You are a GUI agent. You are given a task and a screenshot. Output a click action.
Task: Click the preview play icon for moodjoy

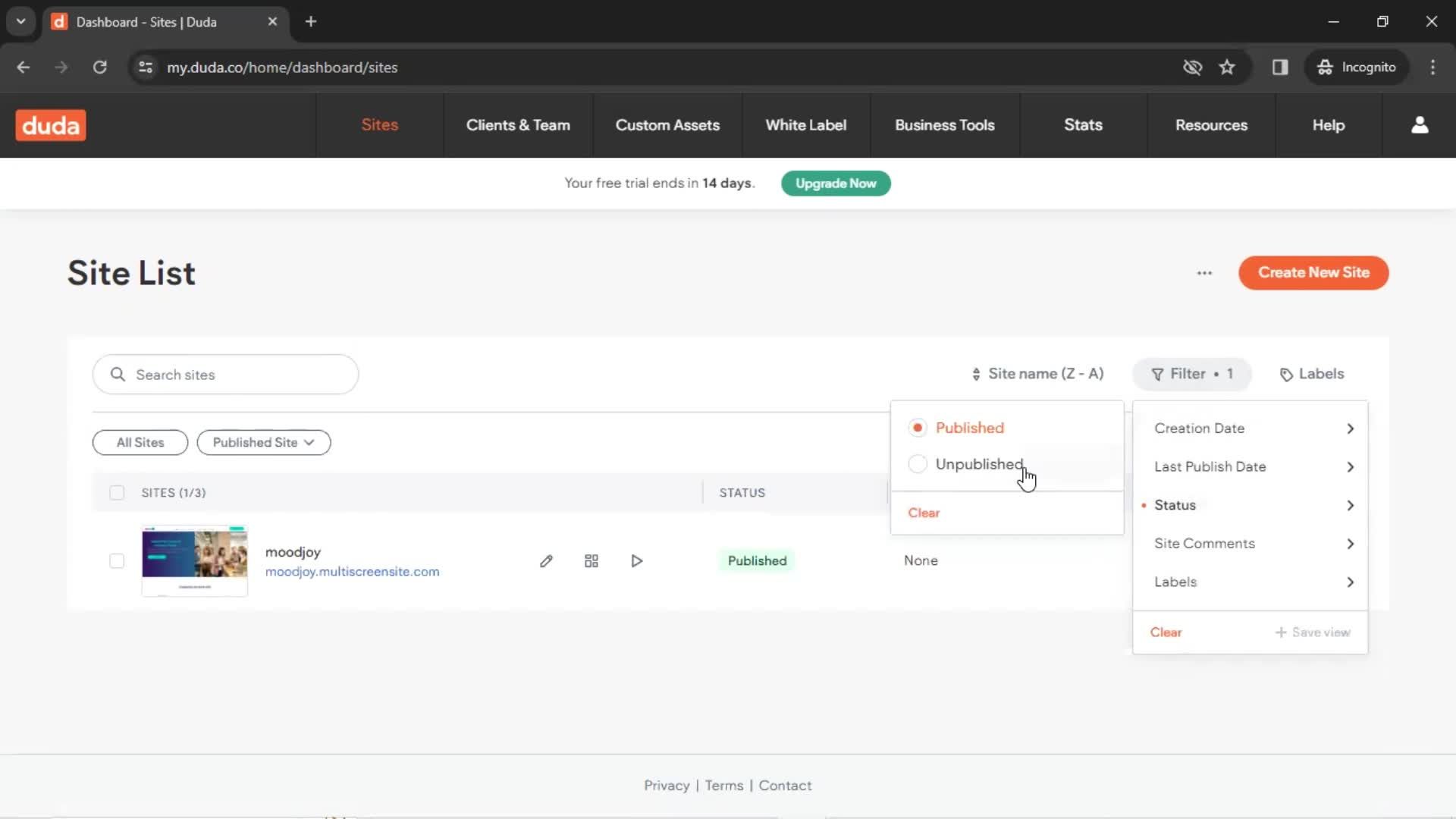click(x=637, y=561)
